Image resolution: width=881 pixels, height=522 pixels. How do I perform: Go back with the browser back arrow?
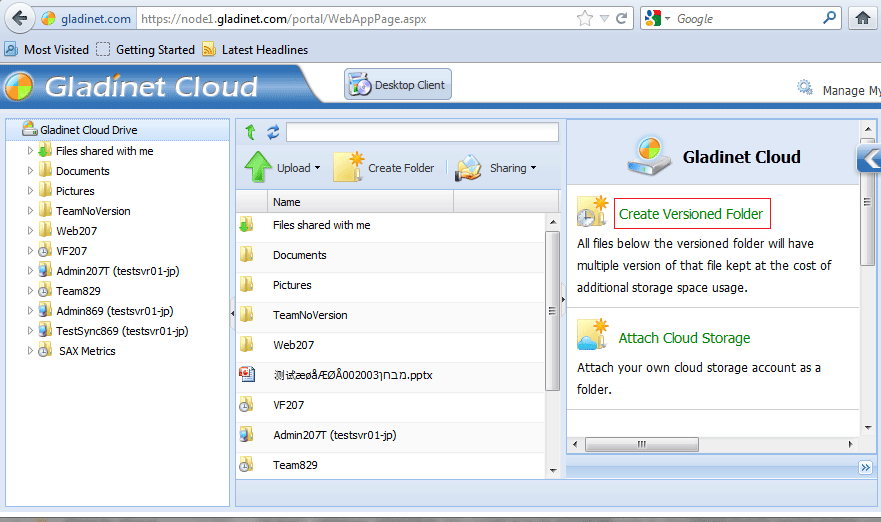click(20, 19)
